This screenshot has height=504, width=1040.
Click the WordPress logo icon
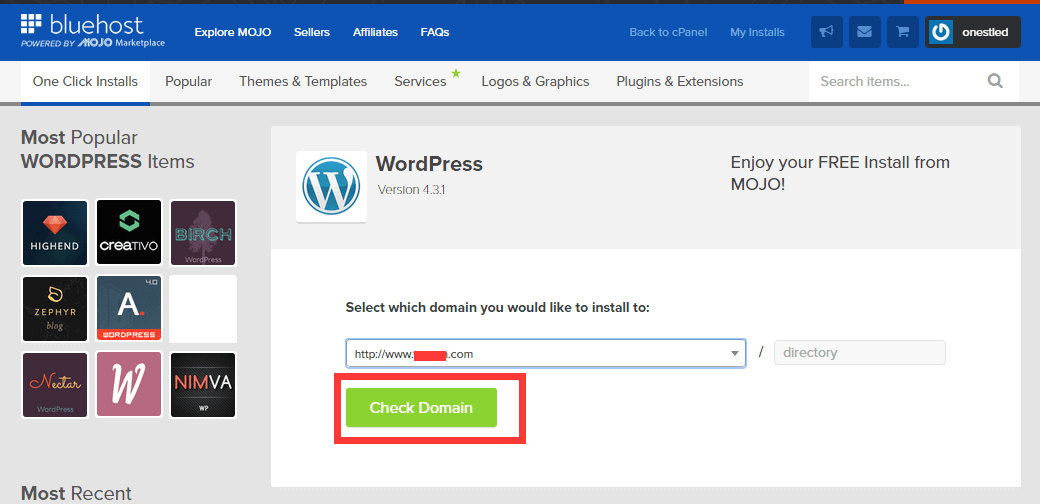click(331, 185)
